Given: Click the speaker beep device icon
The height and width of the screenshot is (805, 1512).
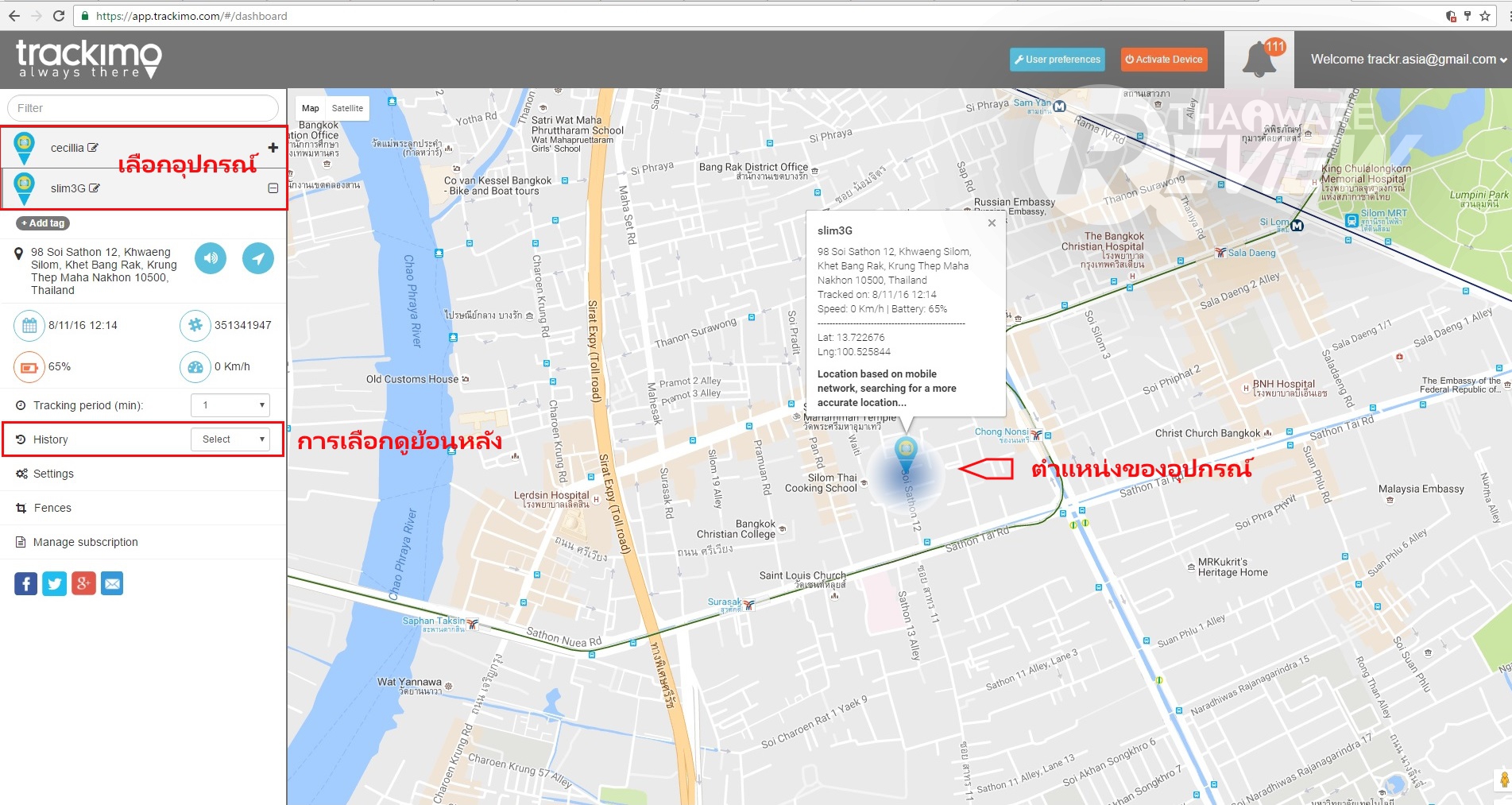Looking at the screenshot, I should coord(211,258).
